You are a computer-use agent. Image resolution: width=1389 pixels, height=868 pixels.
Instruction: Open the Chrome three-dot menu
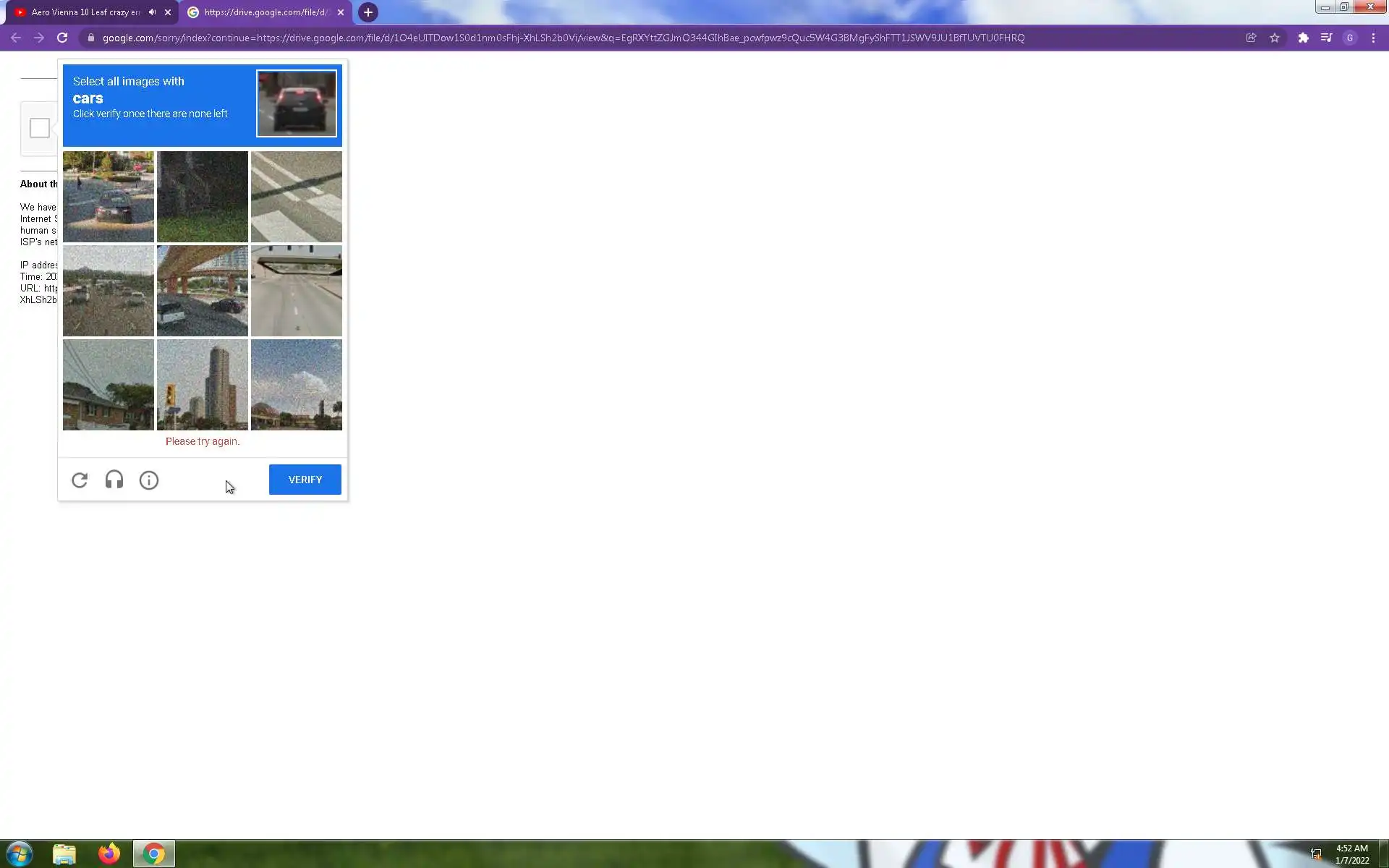pos(1373,38)
